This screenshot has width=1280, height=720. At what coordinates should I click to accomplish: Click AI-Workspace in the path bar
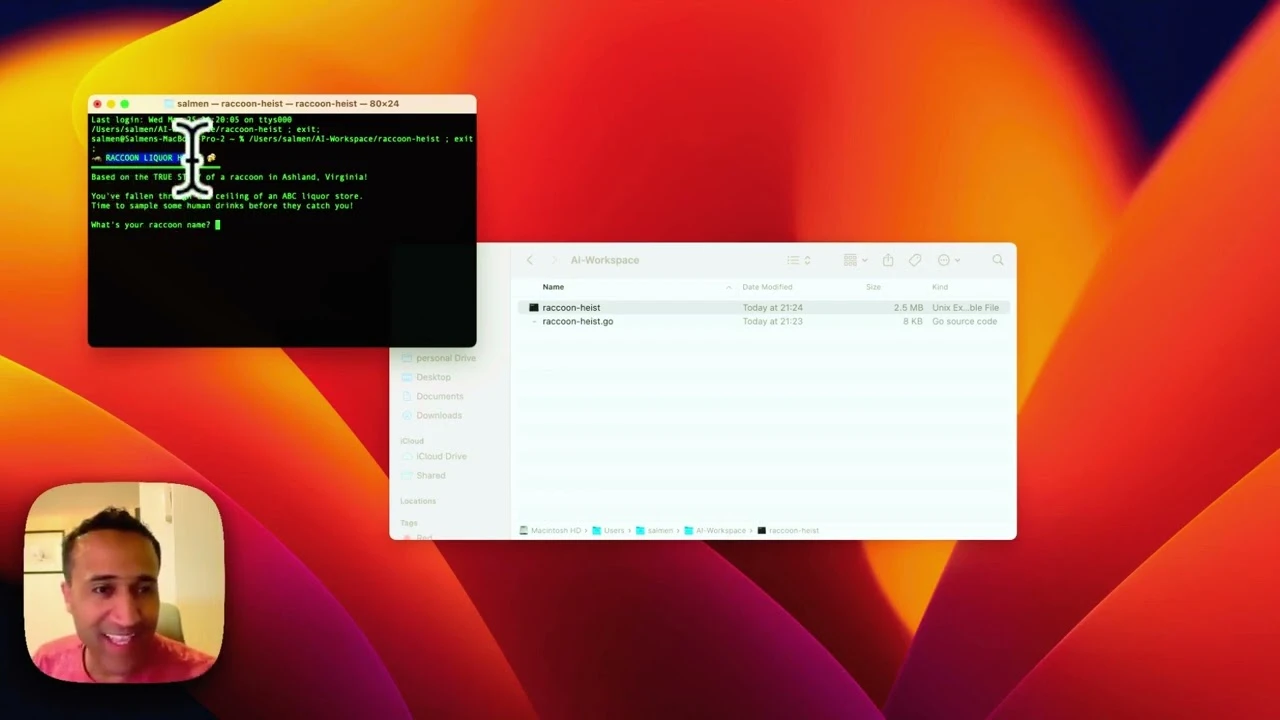coord(721,530)
